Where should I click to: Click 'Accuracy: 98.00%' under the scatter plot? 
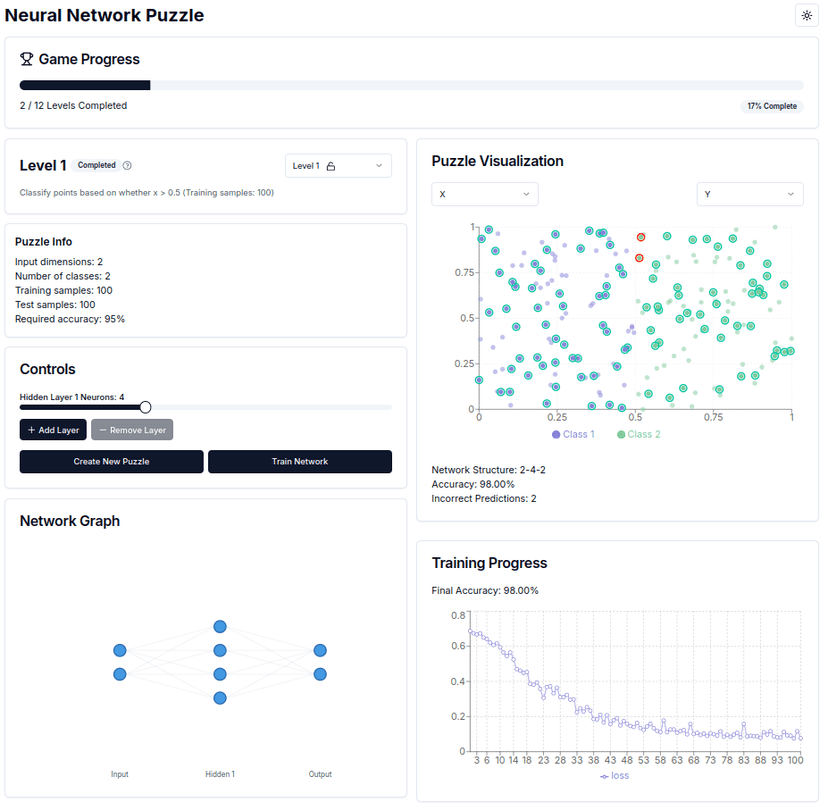[473, 484]
